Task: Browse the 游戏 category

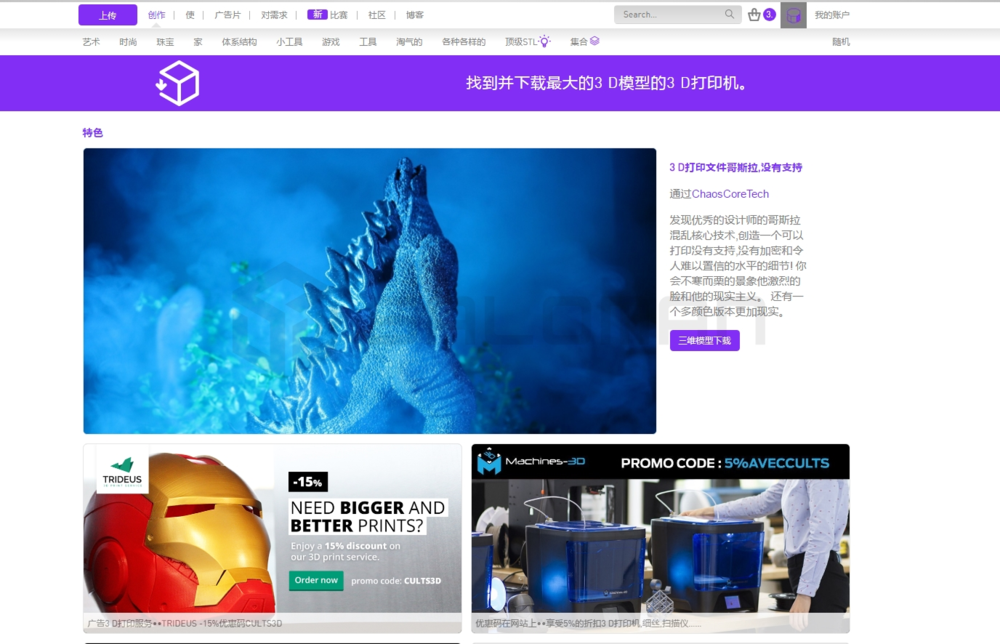Action: 331,42
